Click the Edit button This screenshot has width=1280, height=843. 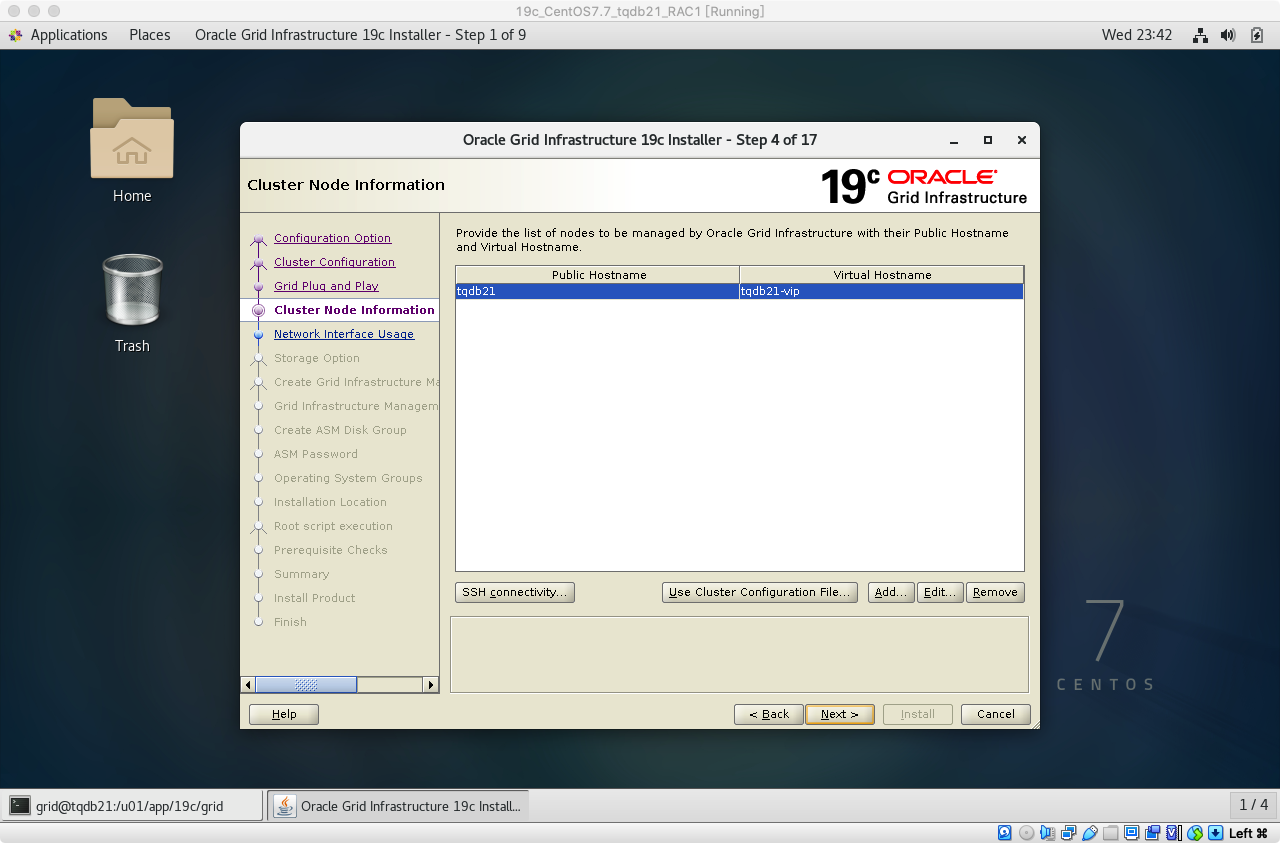(940, 592)
